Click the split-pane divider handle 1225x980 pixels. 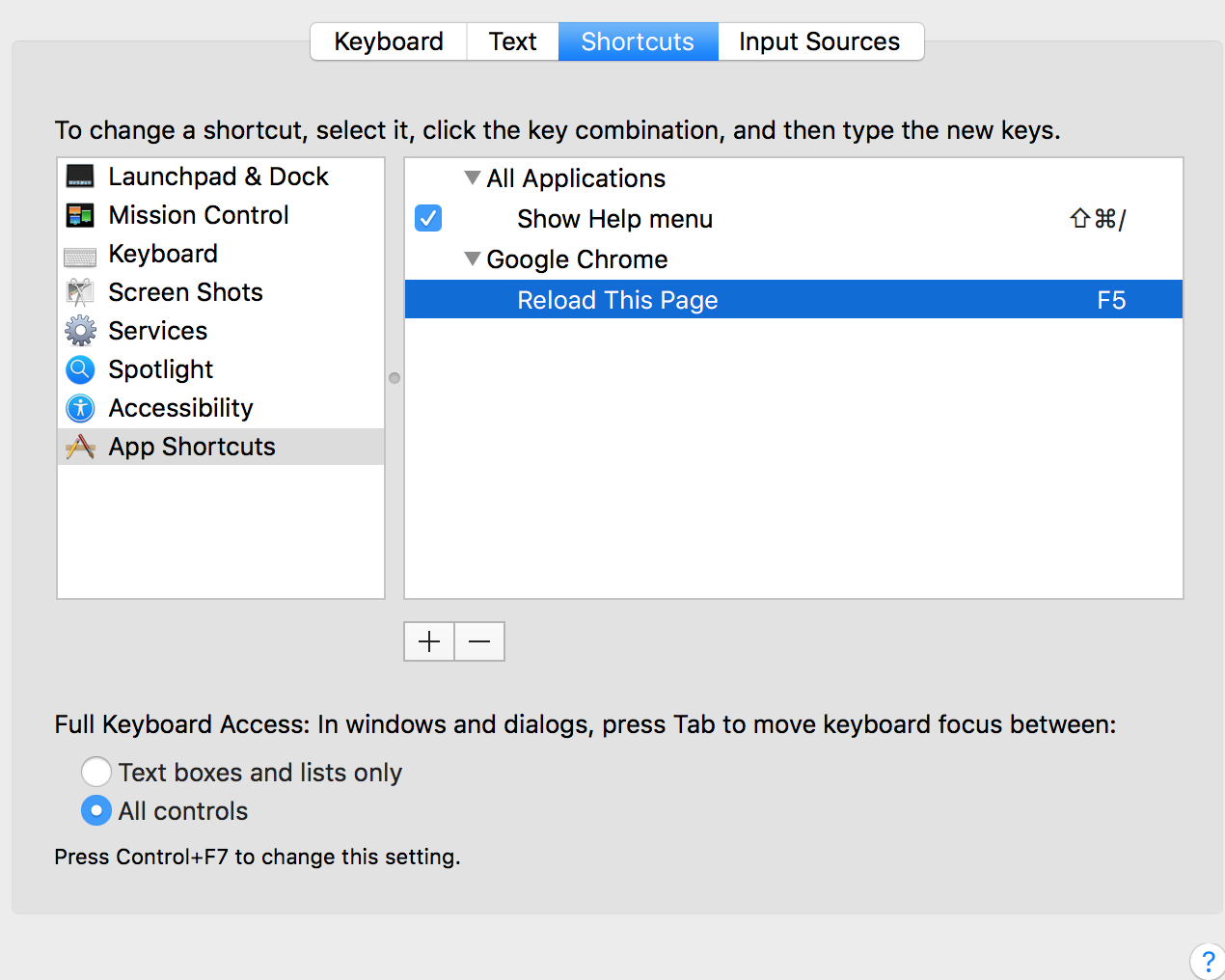tap(395, 378)
